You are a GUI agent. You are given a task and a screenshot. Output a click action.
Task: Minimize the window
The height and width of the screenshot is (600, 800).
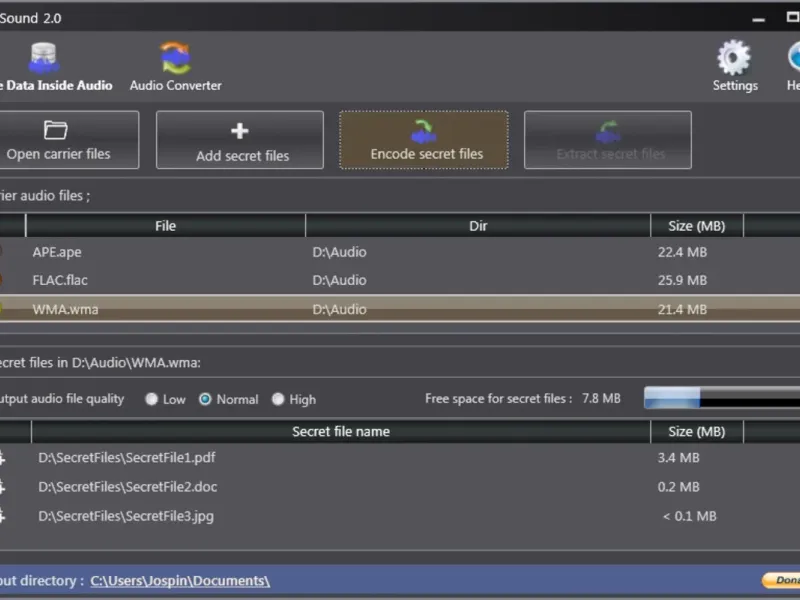coord(759,19)
